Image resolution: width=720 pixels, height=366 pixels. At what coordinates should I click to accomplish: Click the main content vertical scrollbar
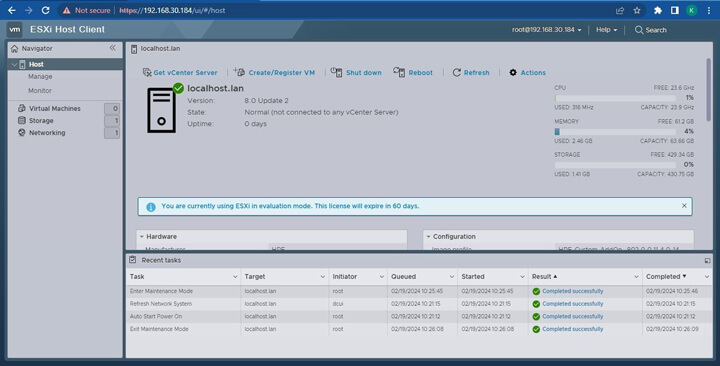click(x=708, y=90)
